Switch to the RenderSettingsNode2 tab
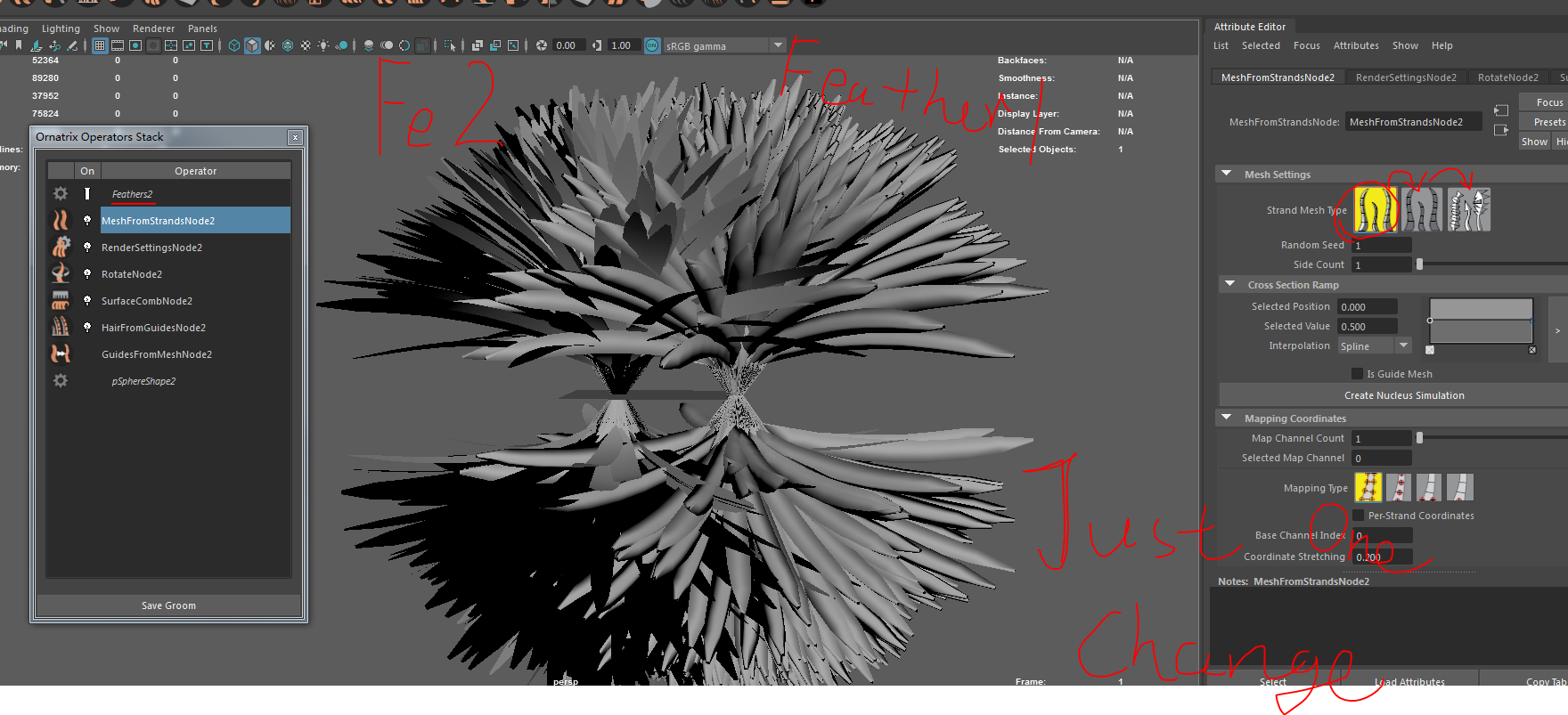 pyautogui.click(x=1405, y=77)
